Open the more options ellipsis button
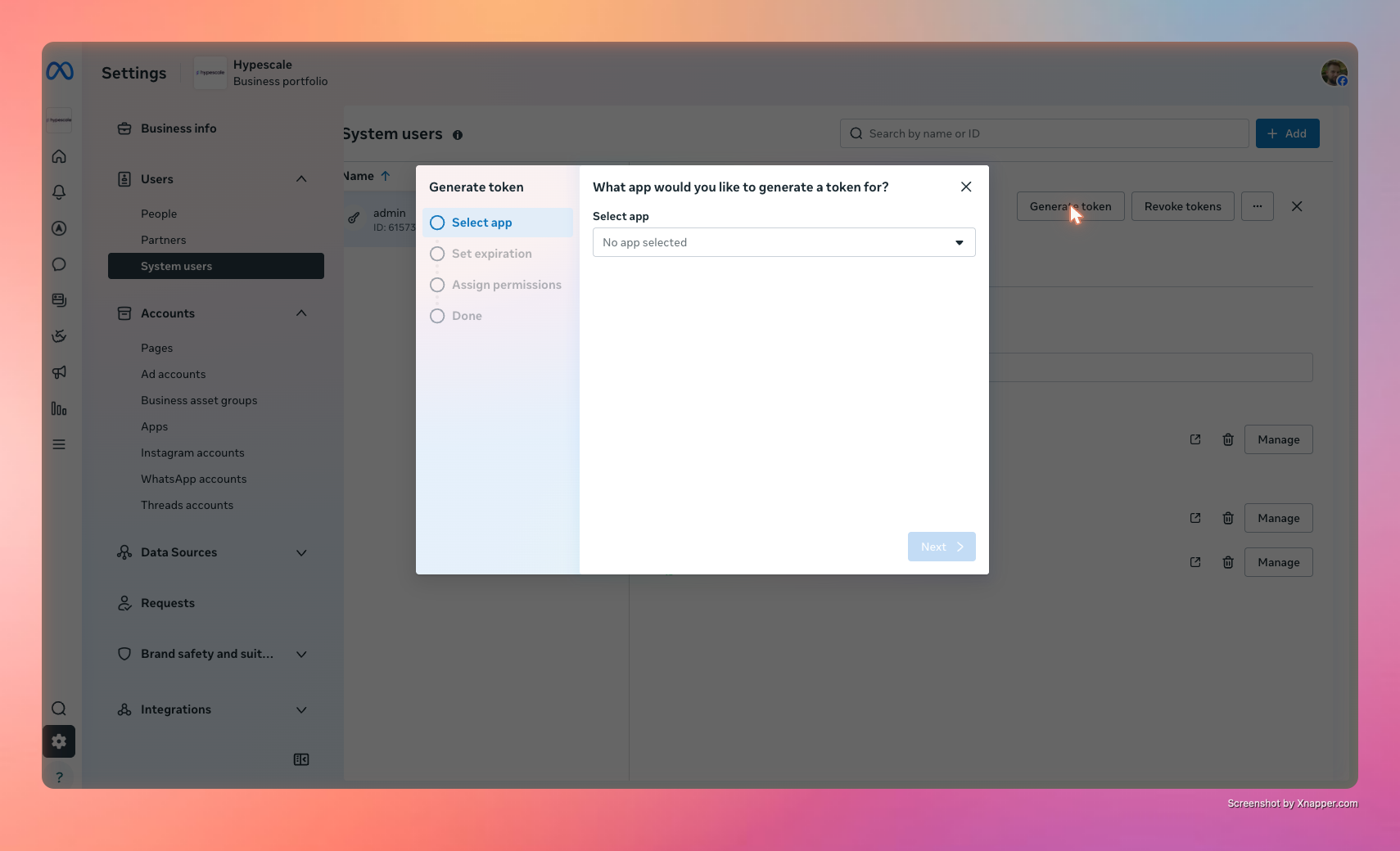 coord(1258,206)
